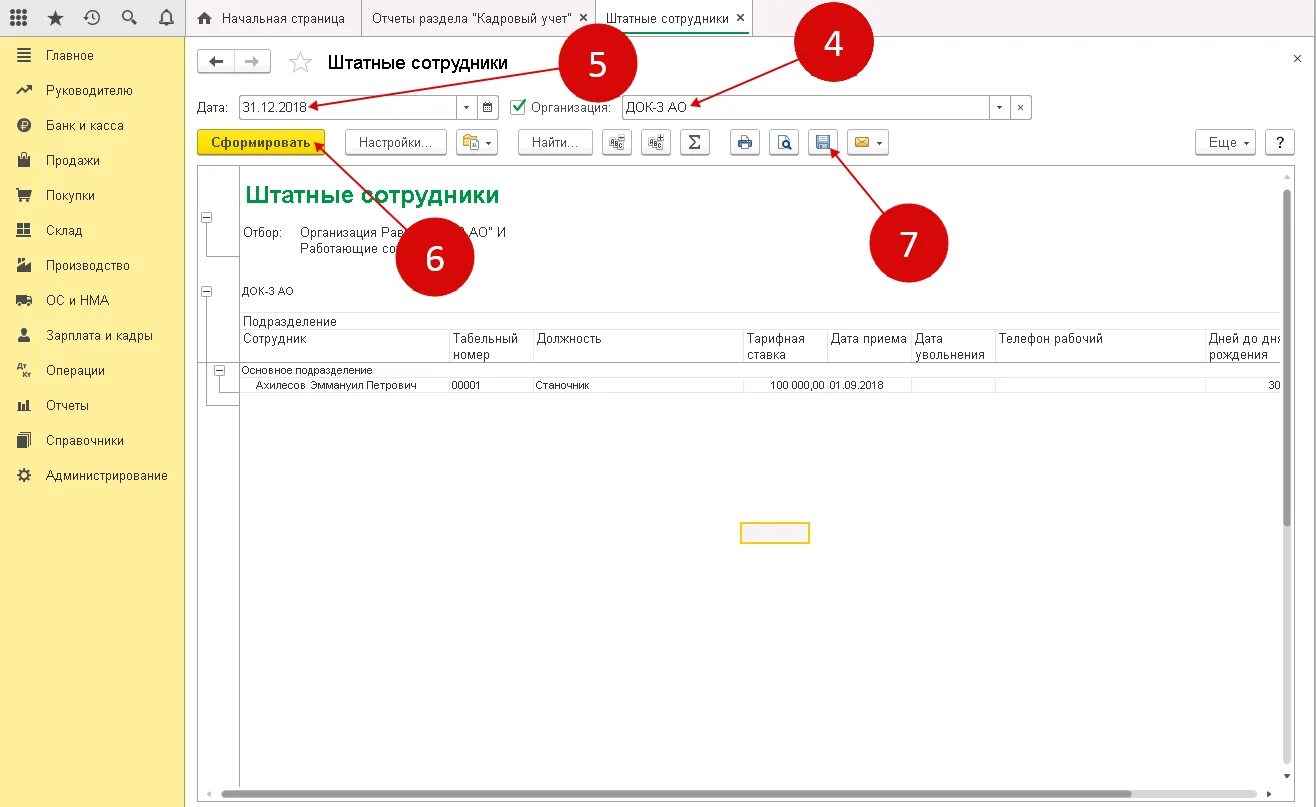Open Favorites star in top bar

pos(55,18)
